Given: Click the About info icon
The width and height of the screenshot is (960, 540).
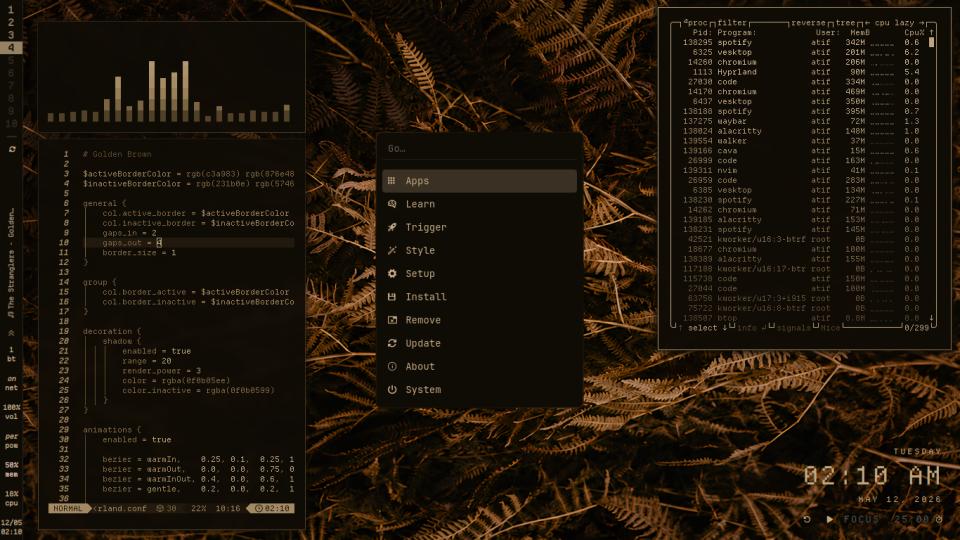Looking at the screenshot, I should [x=392, y=367].
